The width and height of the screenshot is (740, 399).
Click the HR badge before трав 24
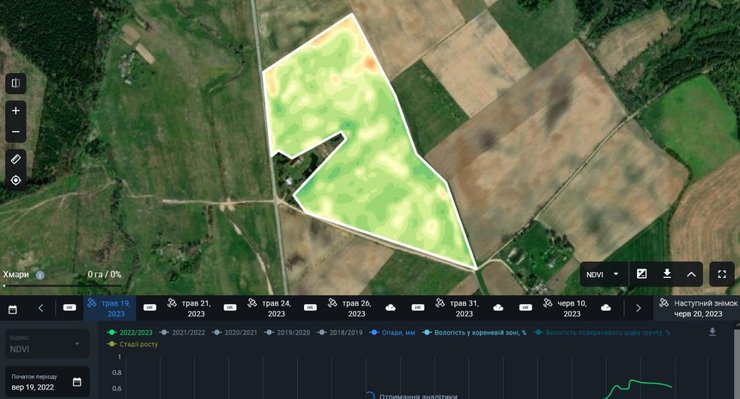tap(230, 308)
